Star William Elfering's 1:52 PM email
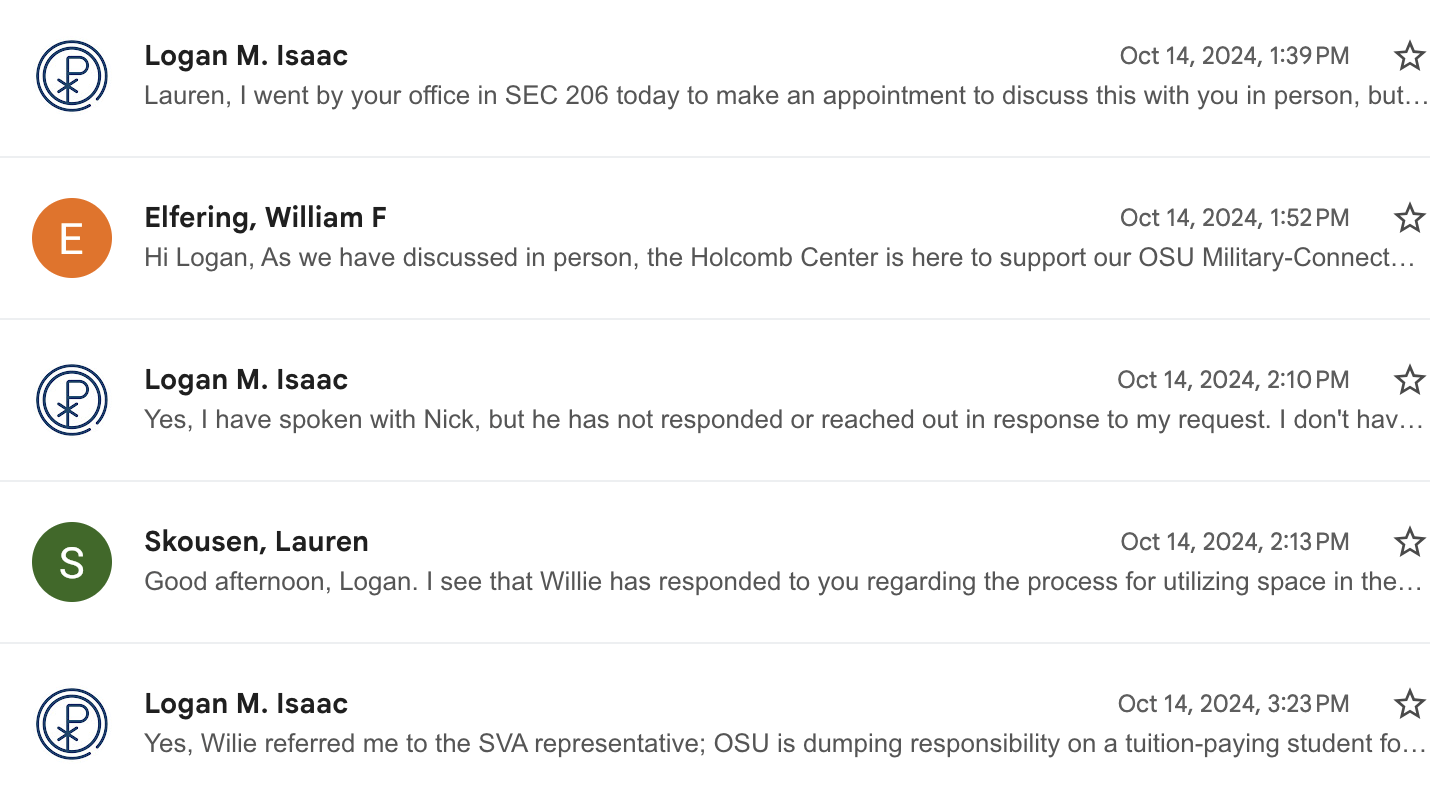The height and width of the screenshot is (804, 1452). (x=1409, y=218)
